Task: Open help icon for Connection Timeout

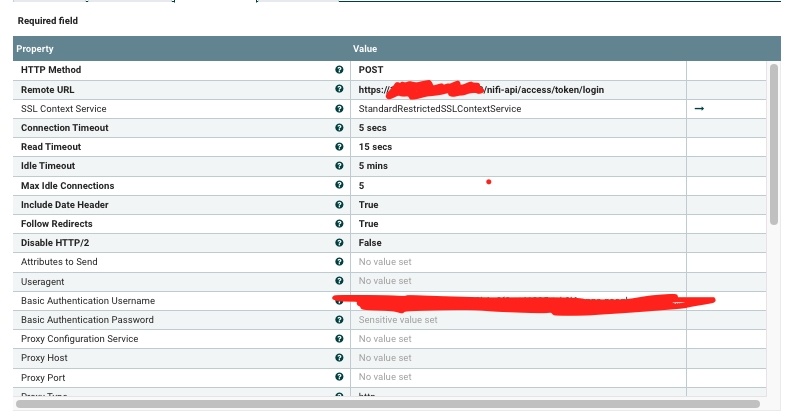Action: click(x=339, y=128)
